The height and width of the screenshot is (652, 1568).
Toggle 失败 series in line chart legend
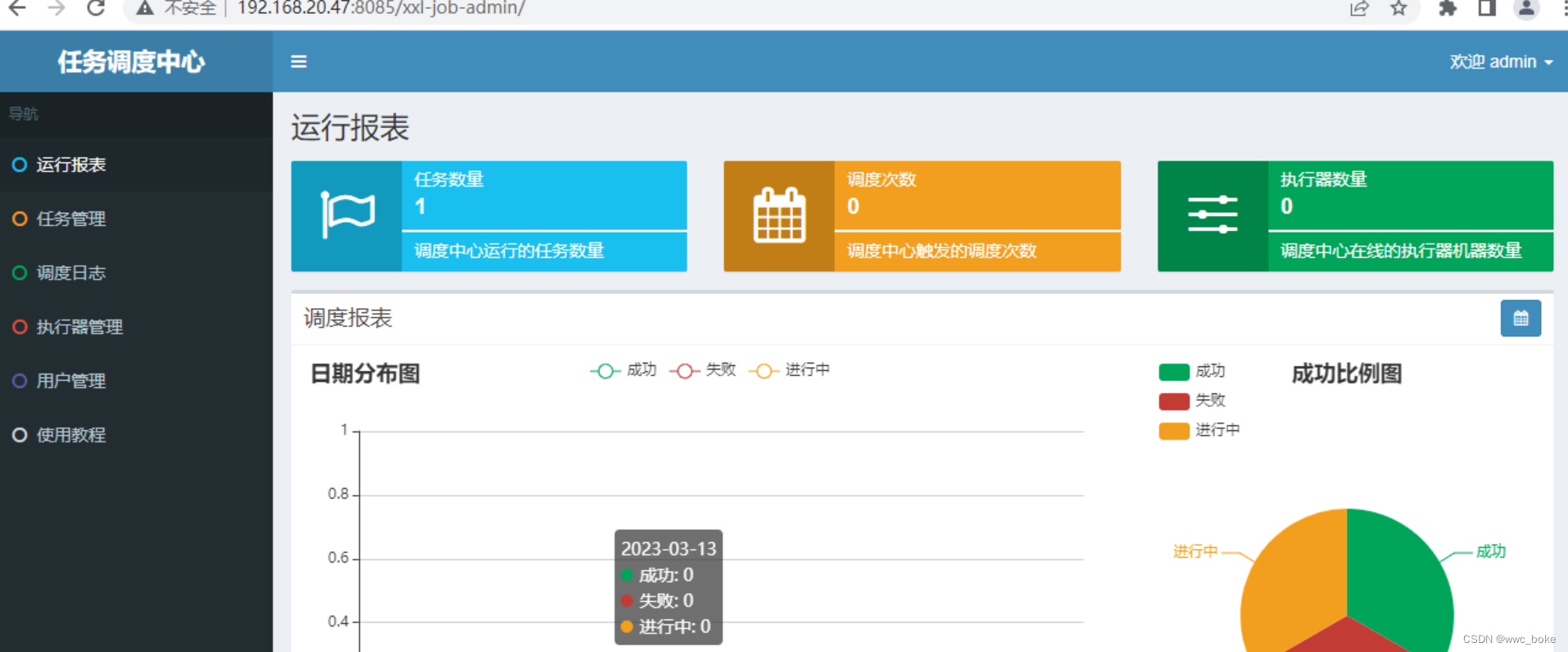[703, 370]
